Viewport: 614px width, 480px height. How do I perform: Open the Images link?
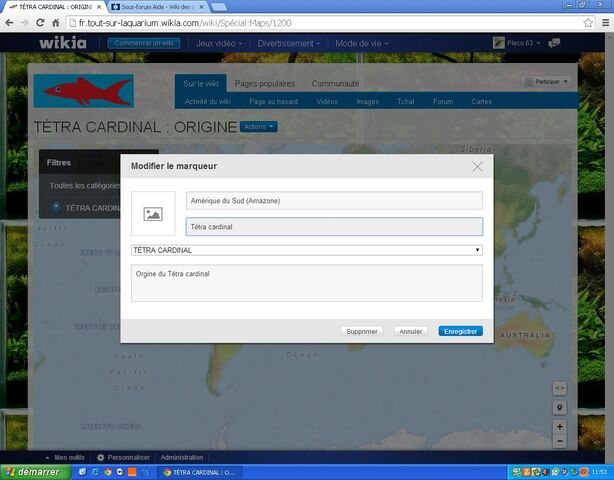tap(367, 101)
